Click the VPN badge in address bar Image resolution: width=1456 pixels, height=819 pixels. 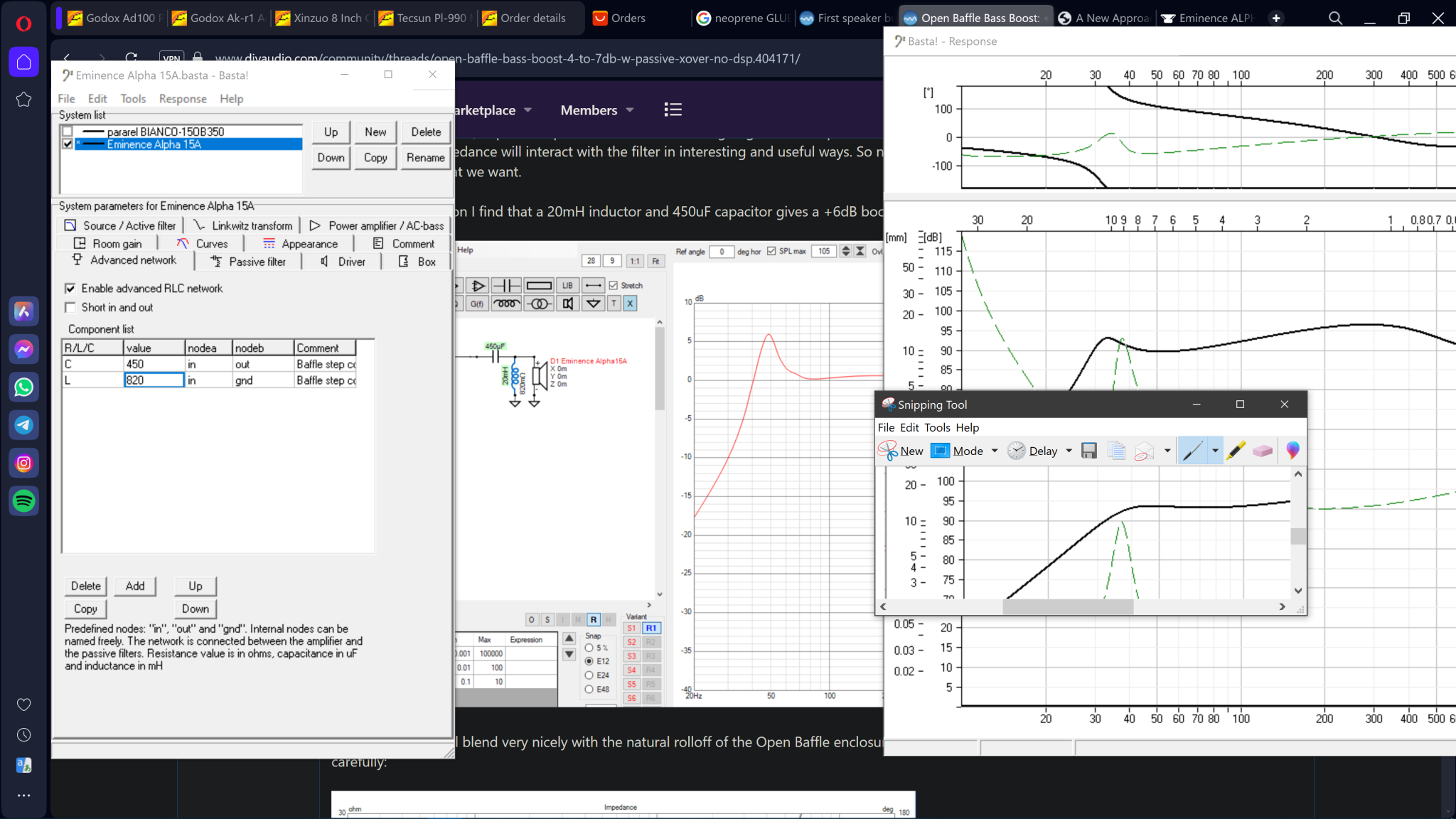(171, 58)
